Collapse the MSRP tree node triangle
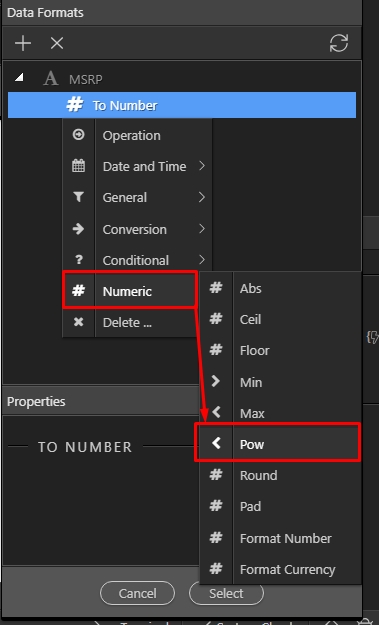This screenshot has height=625, width=379. point(19,78)
